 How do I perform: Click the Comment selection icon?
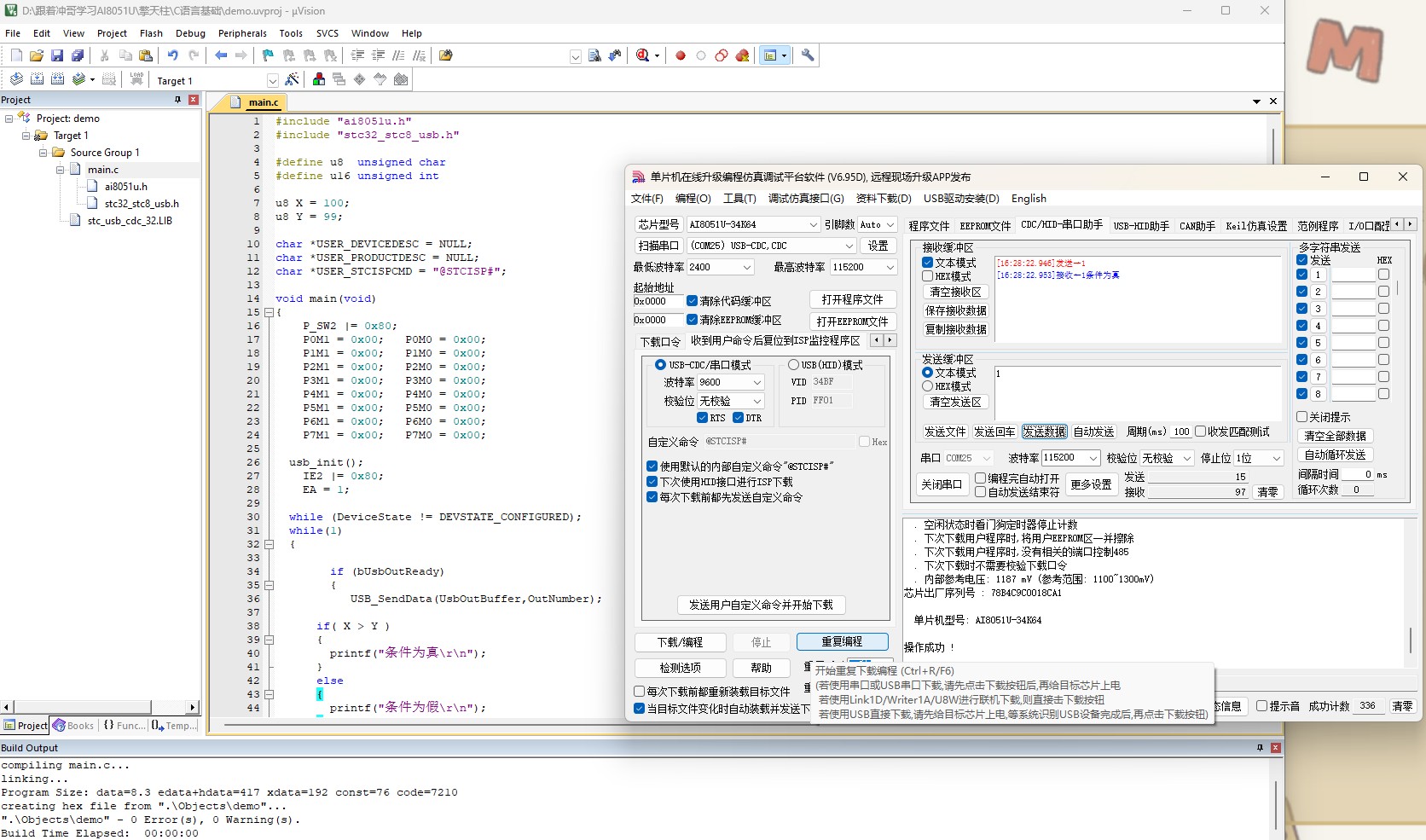(398, 55)
